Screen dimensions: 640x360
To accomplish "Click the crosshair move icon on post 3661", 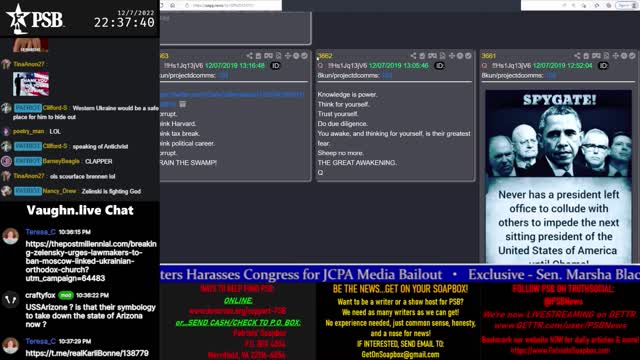I will (616, 56).
